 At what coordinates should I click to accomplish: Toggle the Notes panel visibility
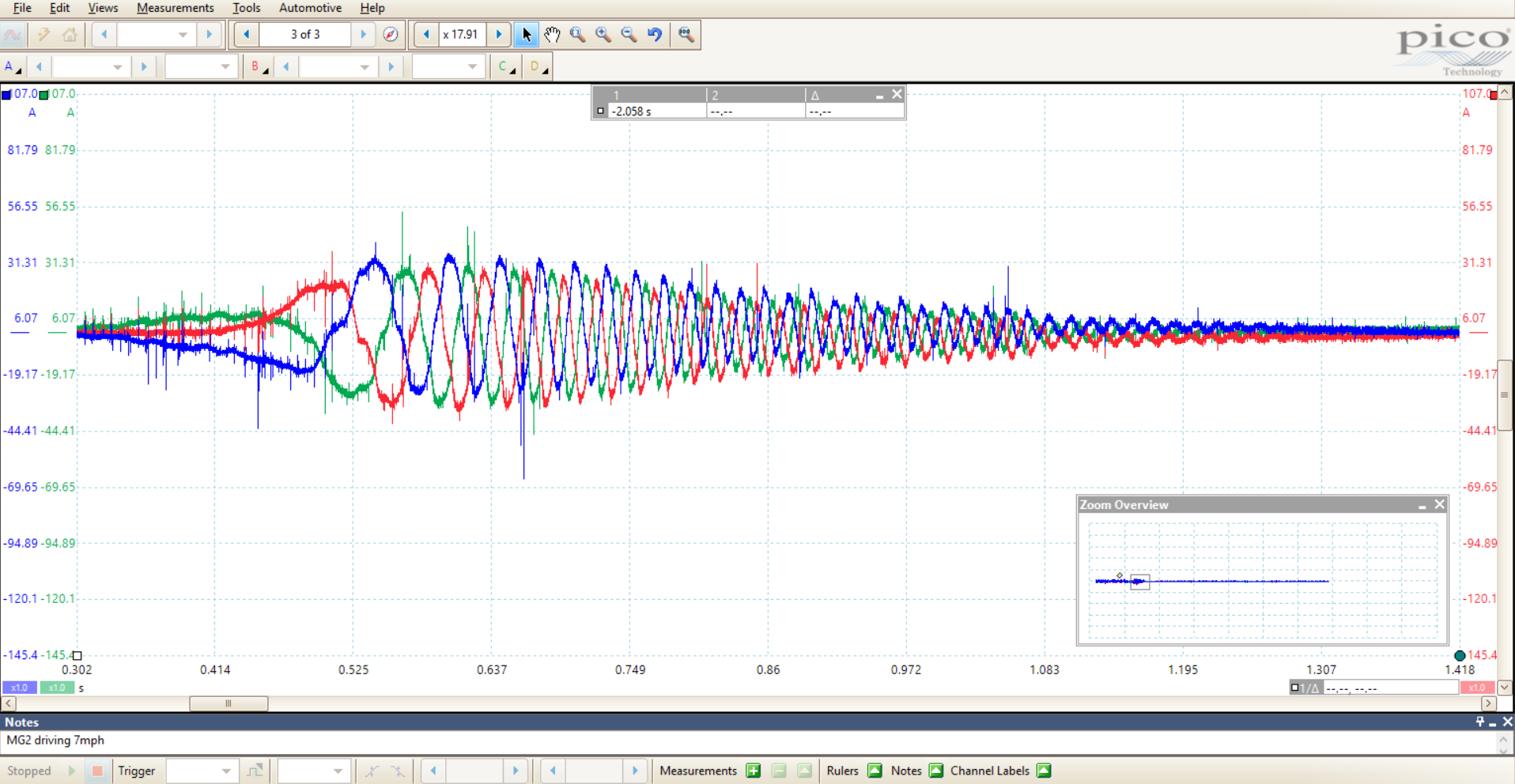[x=936, y=771]
